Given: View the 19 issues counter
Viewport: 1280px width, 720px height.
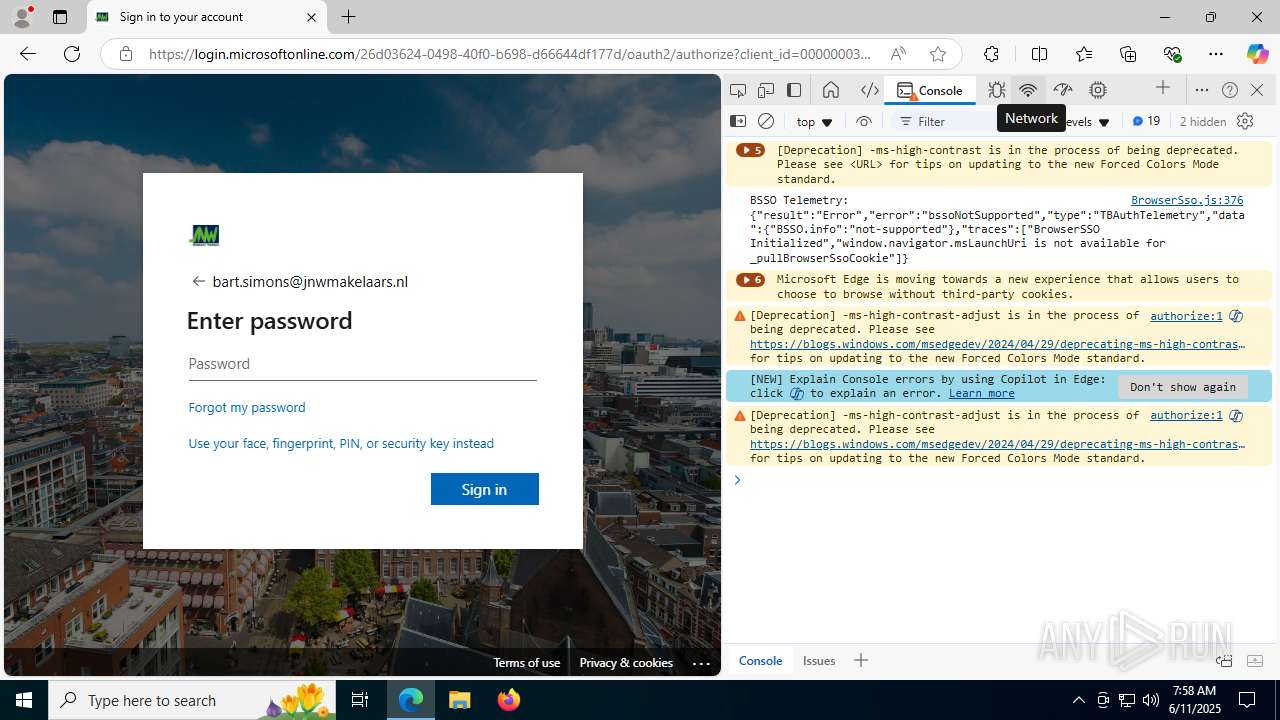Looking at the screenshot, I should (1146, 121).
